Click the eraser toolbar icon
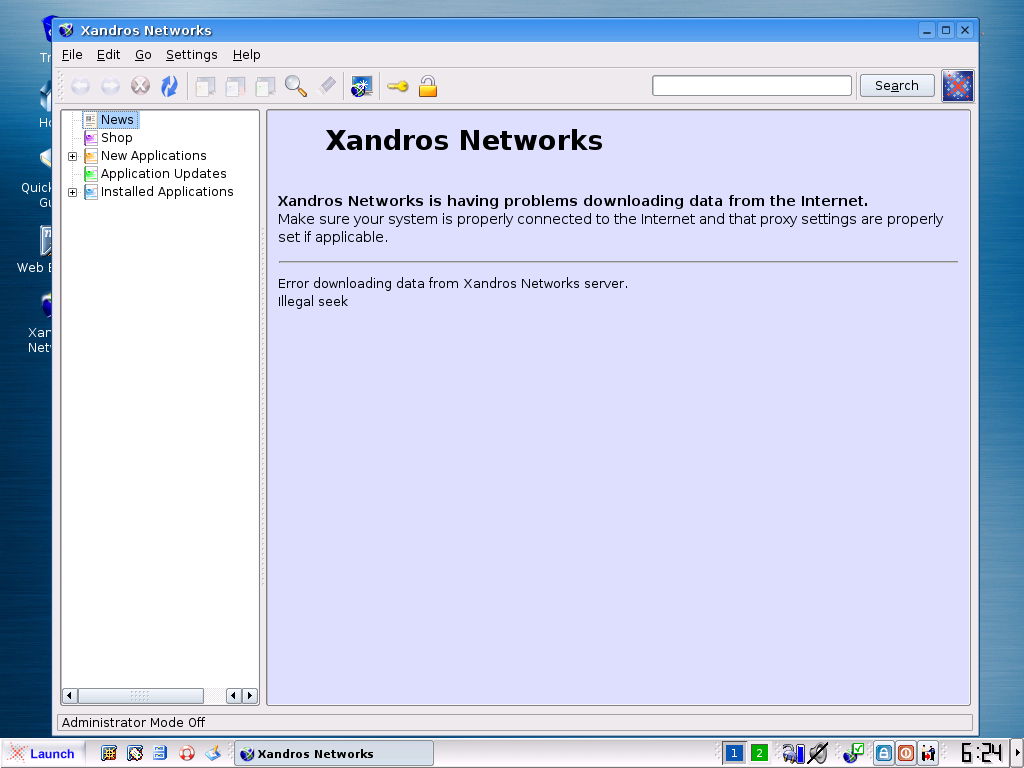Screen dimensions: 1024x768 coord(327,86)
